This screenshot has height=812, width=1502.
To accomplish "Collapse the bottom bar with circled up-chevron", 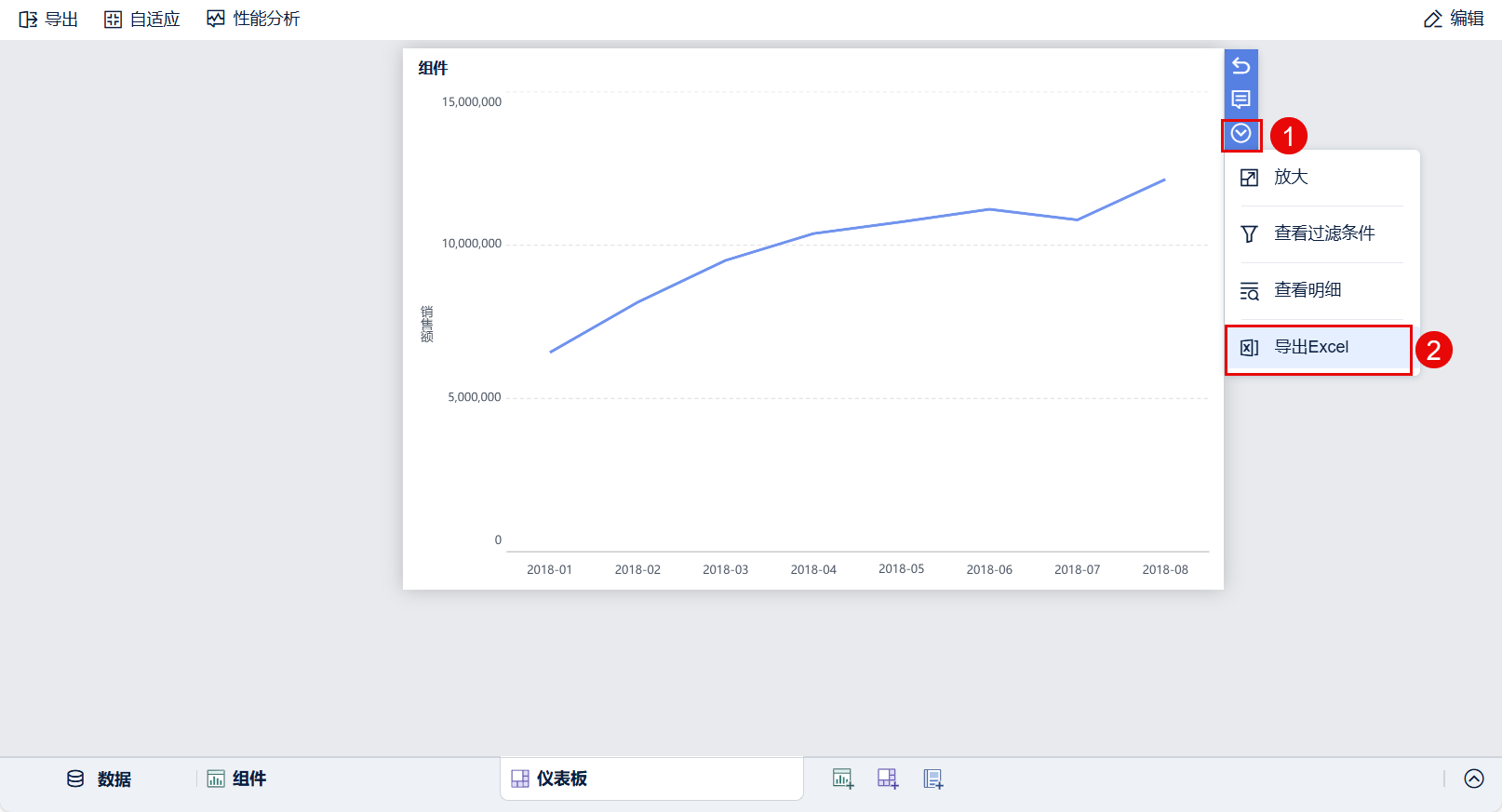I will (1474, 779).
